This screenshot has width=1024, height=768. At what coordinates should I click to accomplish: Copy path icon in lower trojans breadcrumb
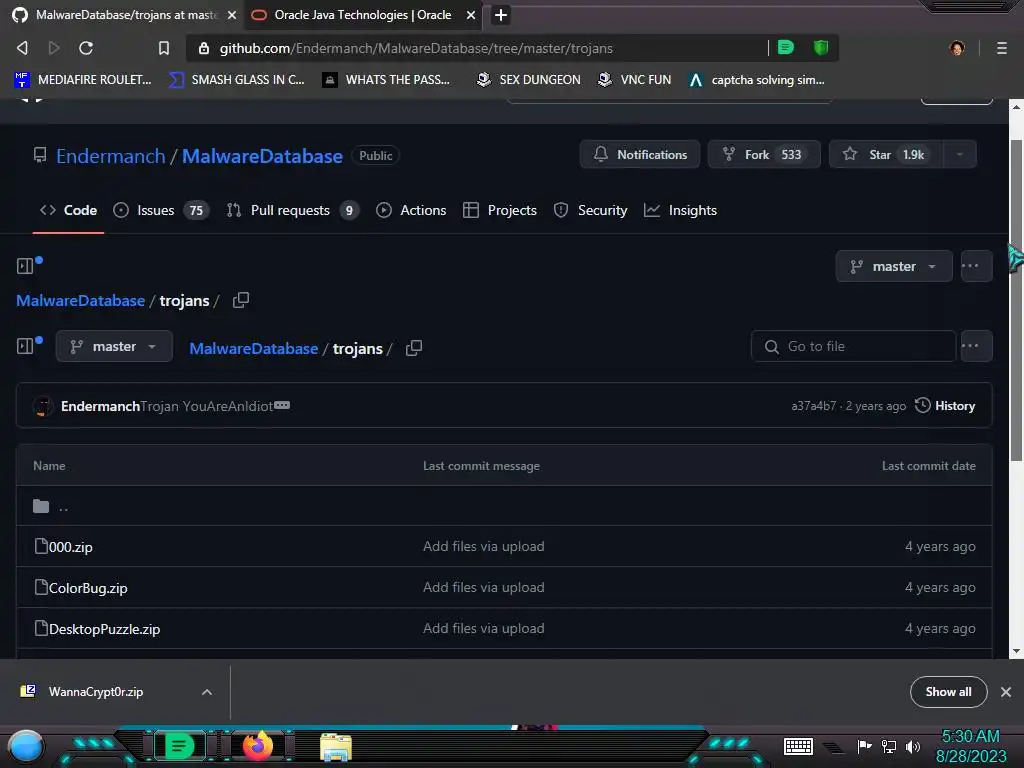tap(414, 348)
